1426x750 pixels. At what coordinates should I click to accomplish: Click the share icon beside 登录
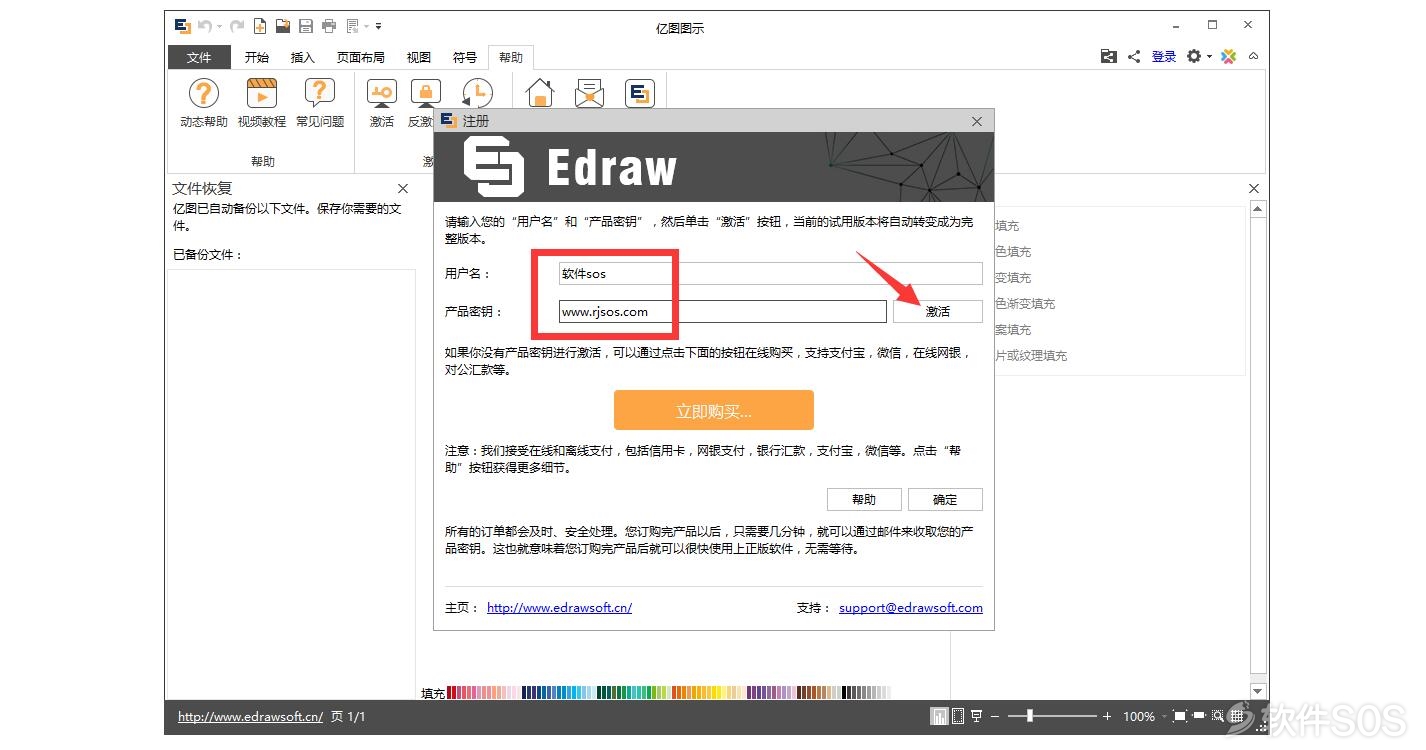pyautogui.click(x=1134, y=57)
